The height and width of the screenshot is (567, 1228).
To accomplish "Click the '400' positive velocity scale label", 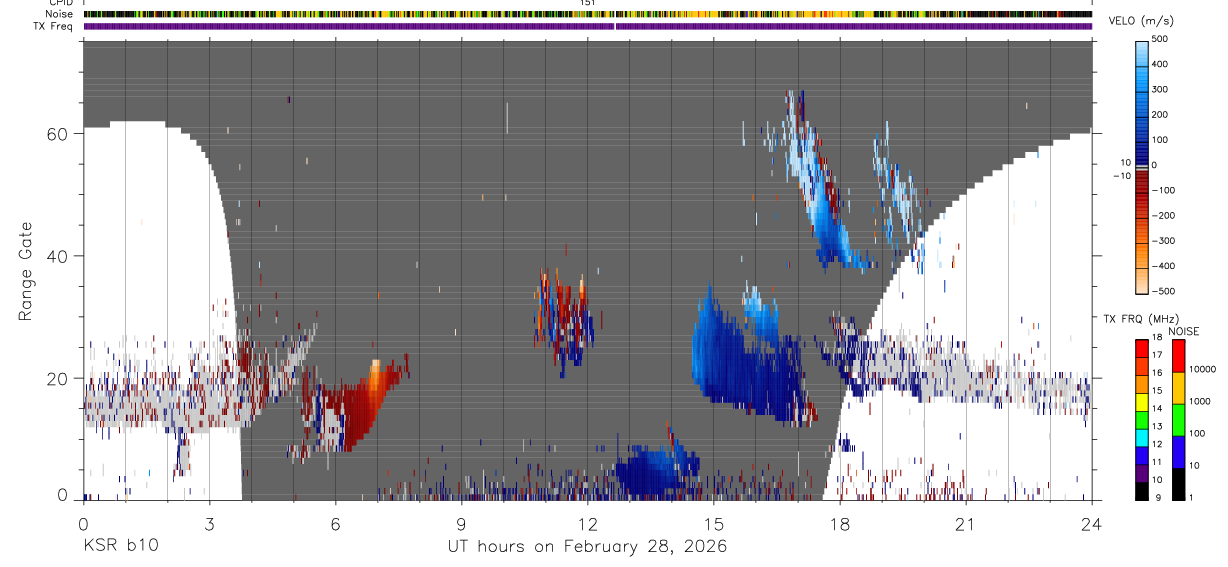I will [x=1161, y=64].
